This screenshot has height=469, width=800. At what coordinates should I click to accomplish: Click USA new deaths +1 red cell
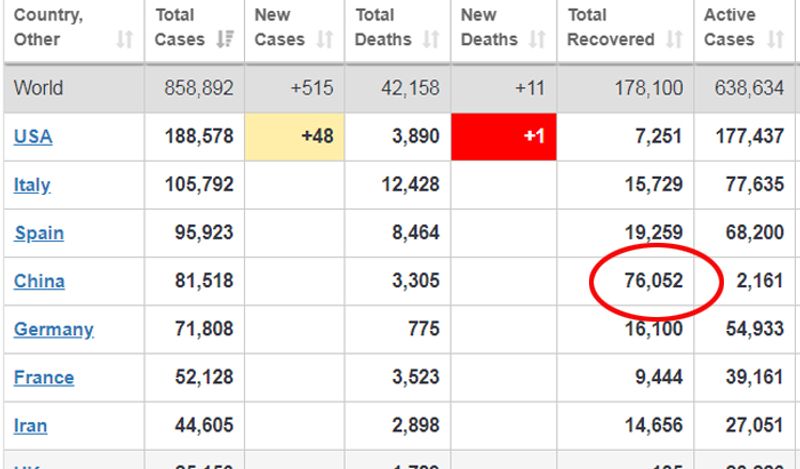[x=504, y=137]
